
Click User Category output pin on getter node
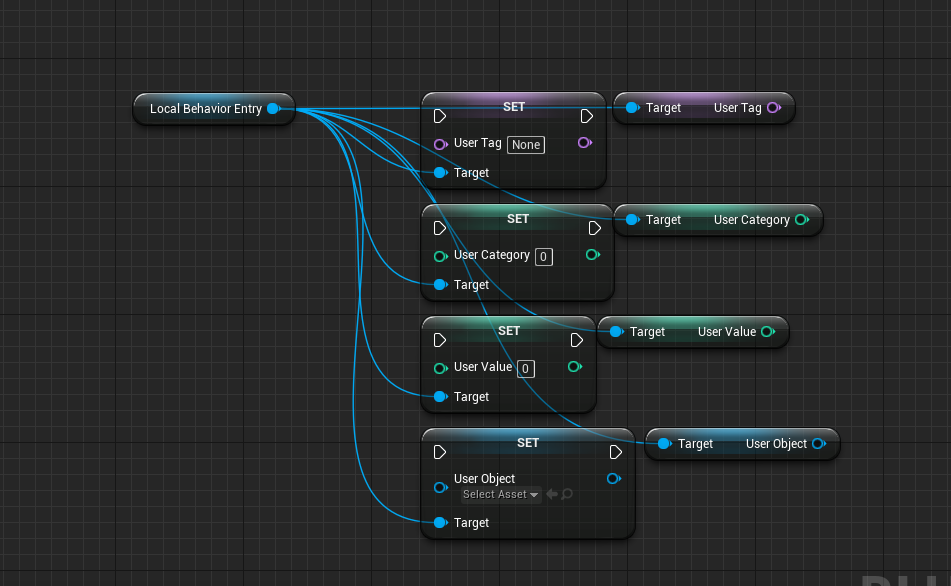click(x=801, y=220)
